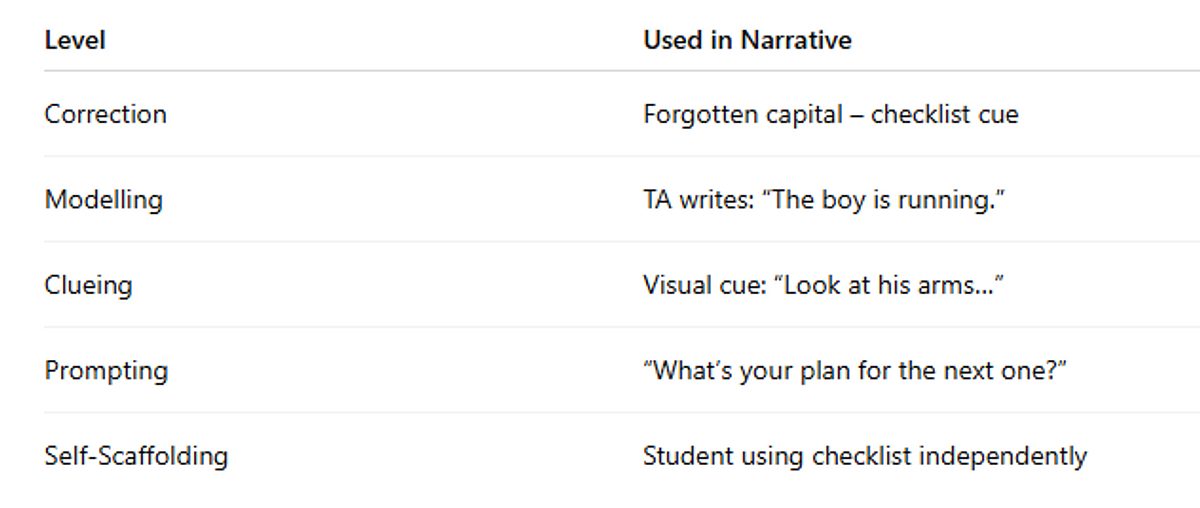Click the quoted sentence The boy is running
Image resolution: width=1200 pixels, height=508 pixels.
[882, 199]
